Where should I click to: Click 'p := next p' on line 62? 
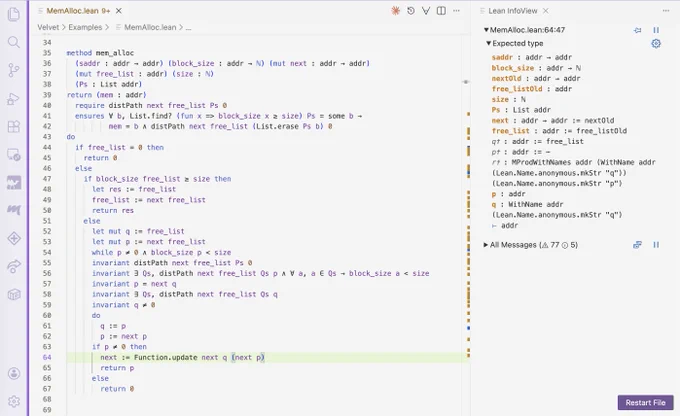click(124, 336)
